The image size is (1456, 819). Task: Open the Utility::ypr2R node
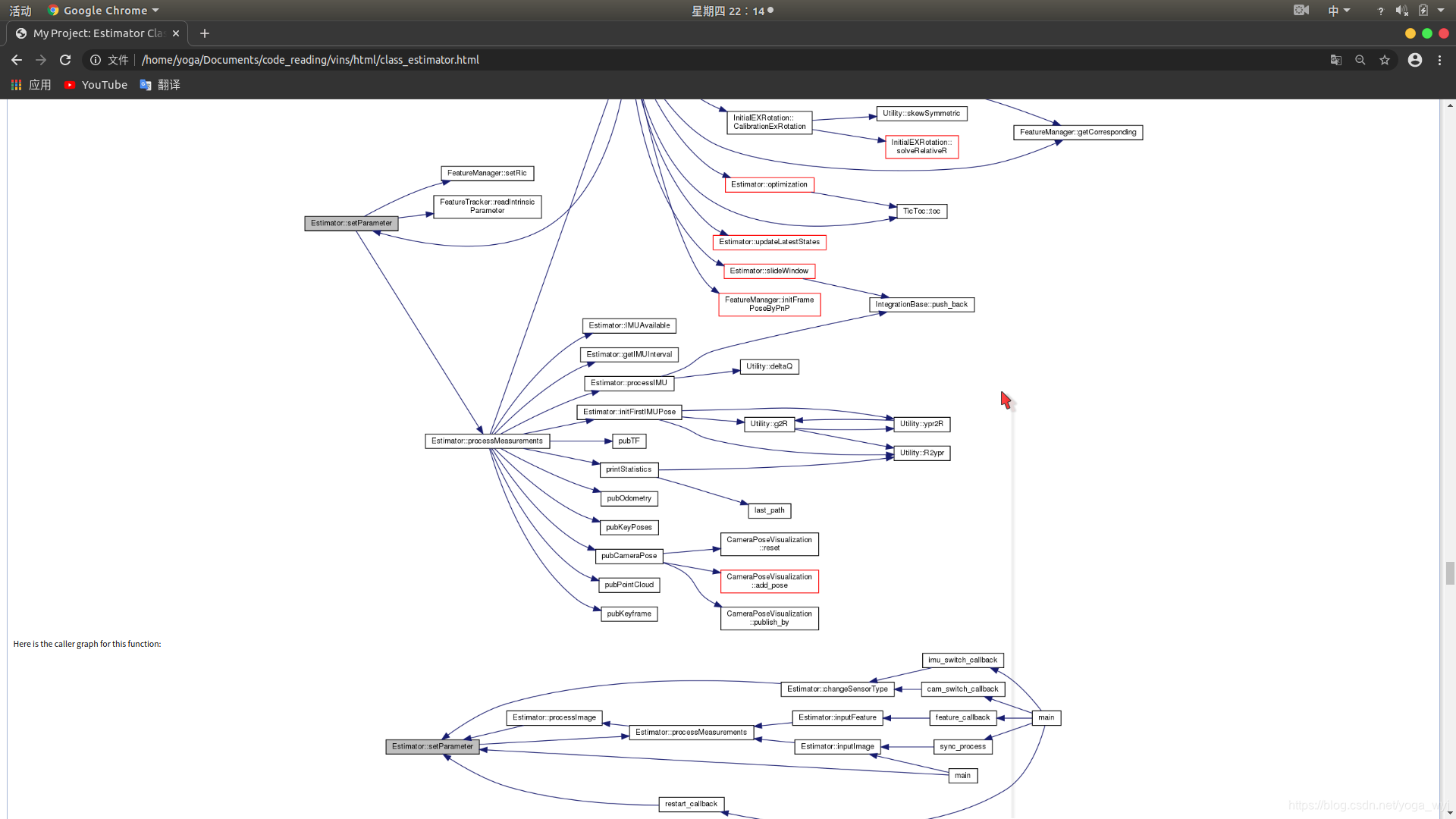921,425
